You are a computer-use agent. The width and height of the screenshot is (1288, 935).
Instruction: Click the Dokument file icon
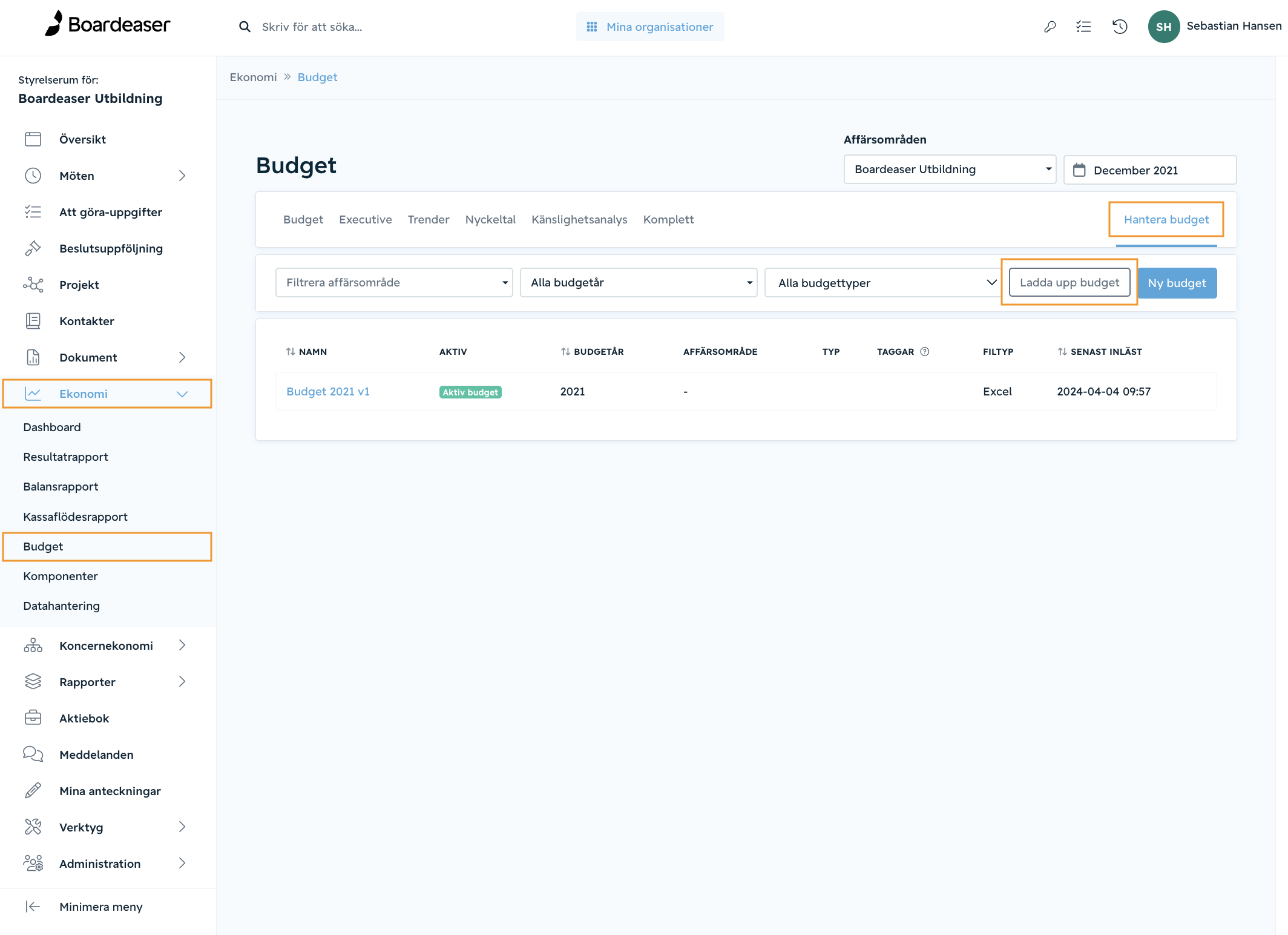33,357
